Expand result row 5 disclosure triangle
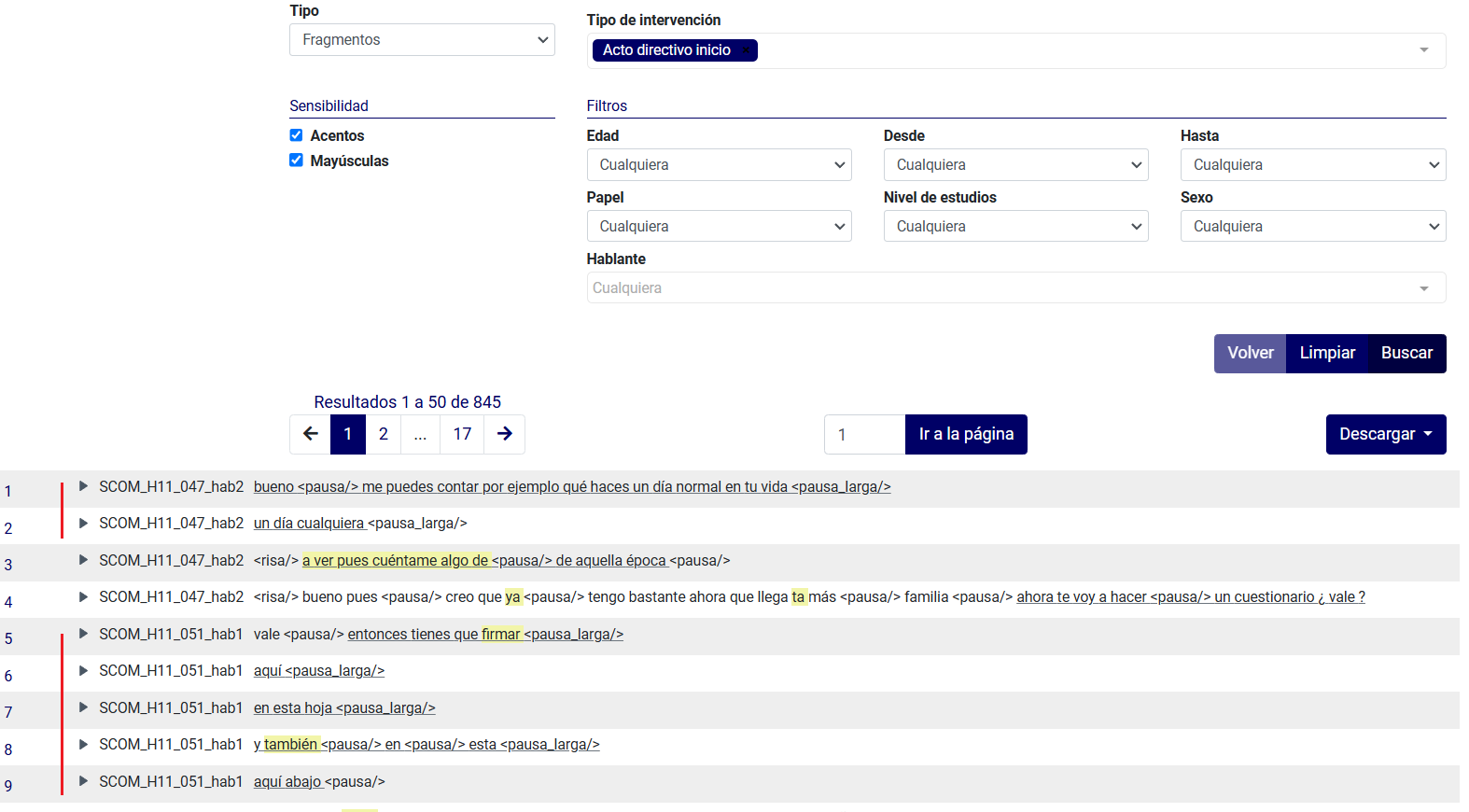The image size is (1469, 812). pyautogui.click(x=83, y=634)
